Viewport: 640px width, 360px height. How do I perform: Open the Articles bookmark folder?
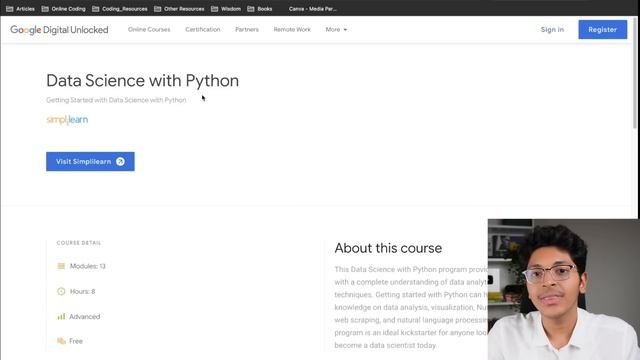pos(20,9)
